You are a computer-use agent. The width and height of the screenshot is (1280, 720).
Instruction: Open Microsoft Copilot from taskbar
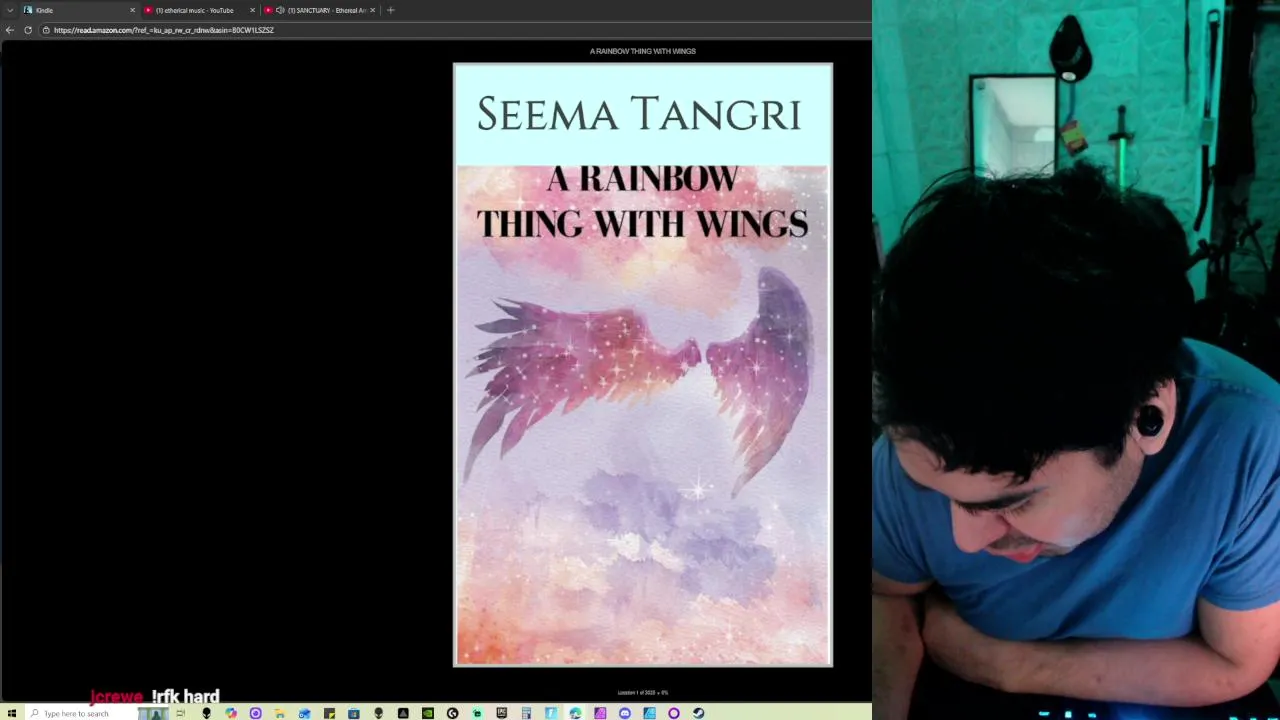(x=231, y=713)
